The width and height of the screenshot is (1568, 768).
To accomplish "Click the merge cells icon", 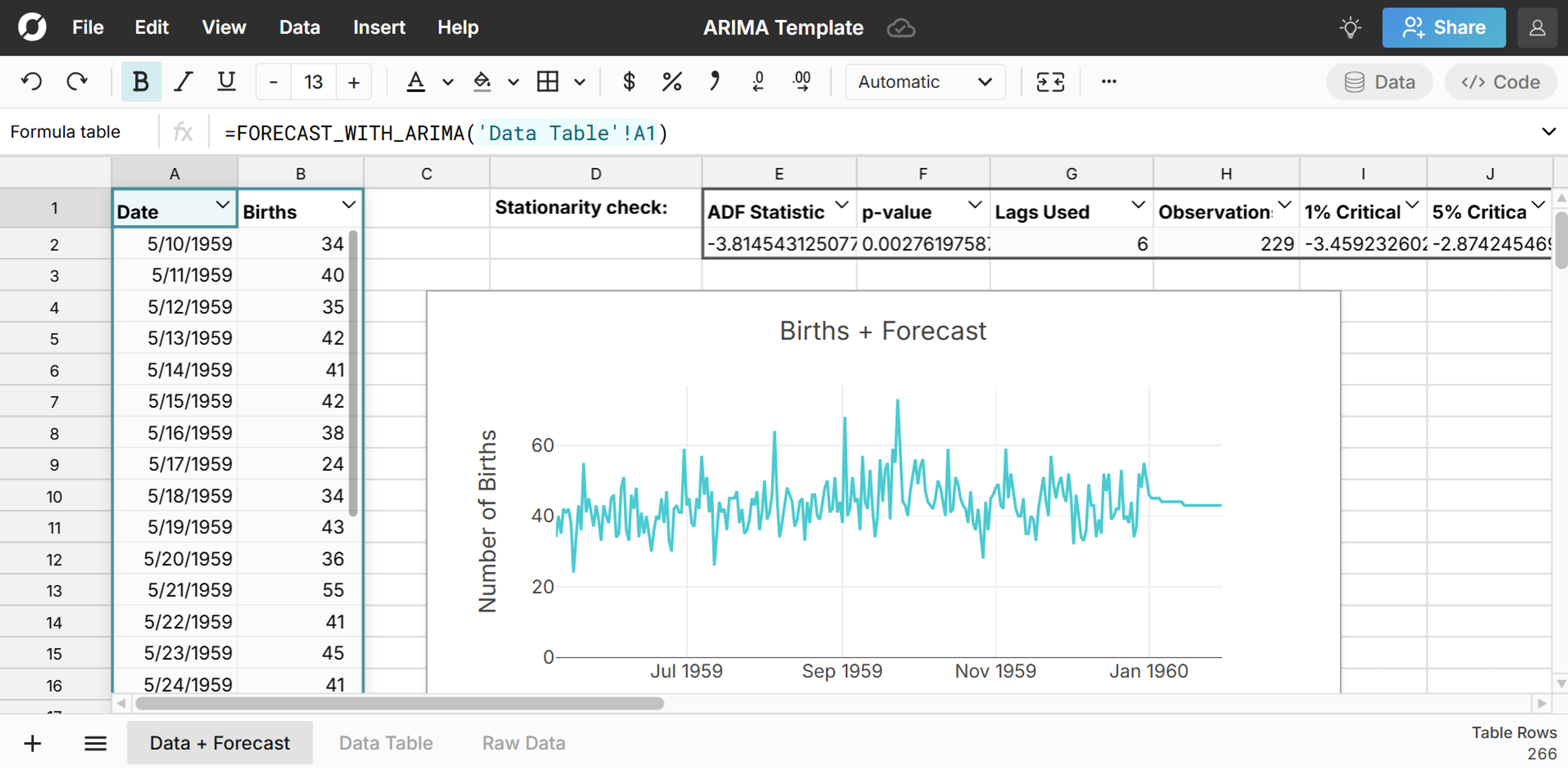I will click(x=1050, y=82).
